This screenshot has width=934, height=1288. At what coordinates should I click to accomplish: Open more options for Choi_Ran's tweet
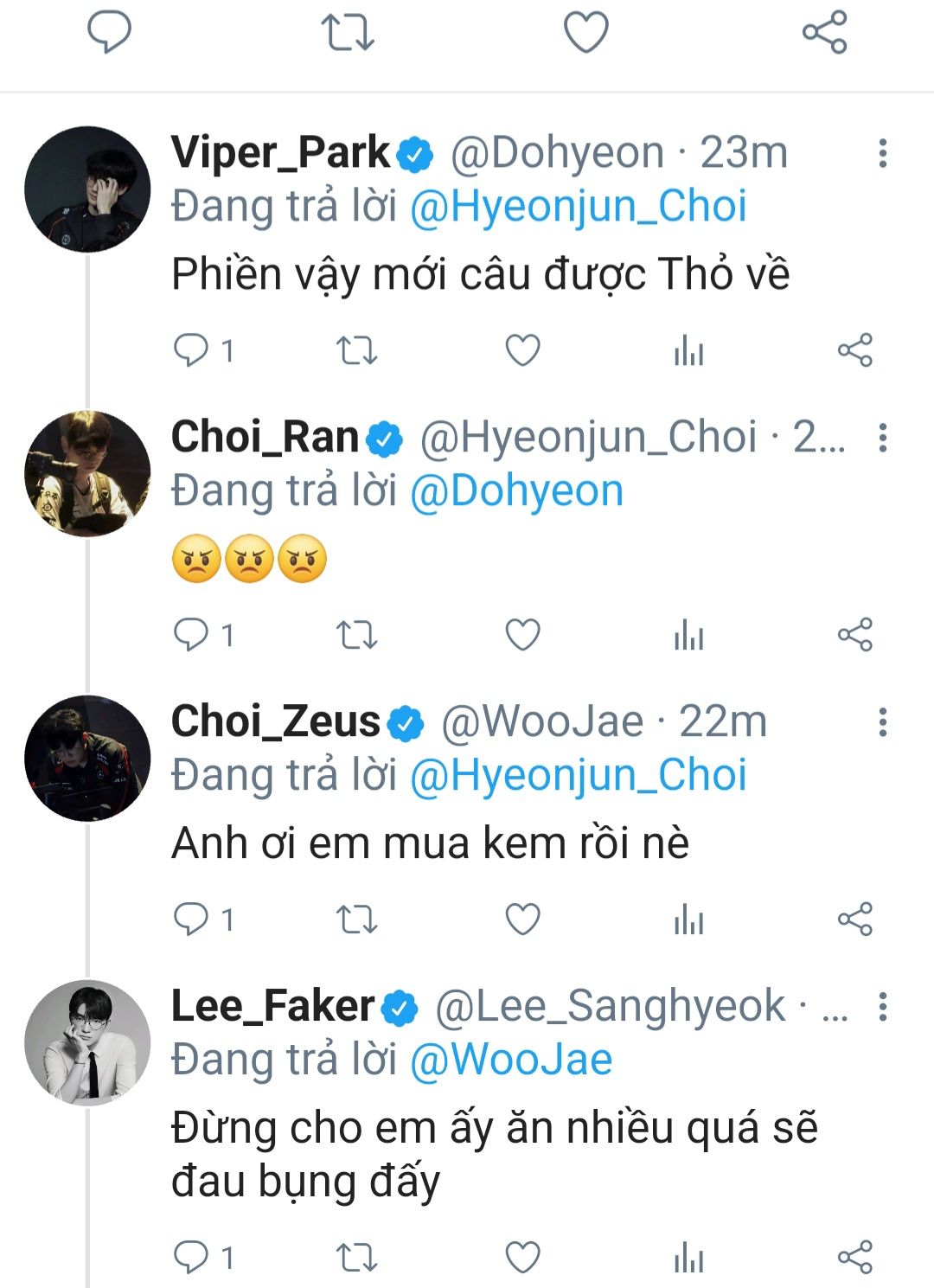pos(882,438)
